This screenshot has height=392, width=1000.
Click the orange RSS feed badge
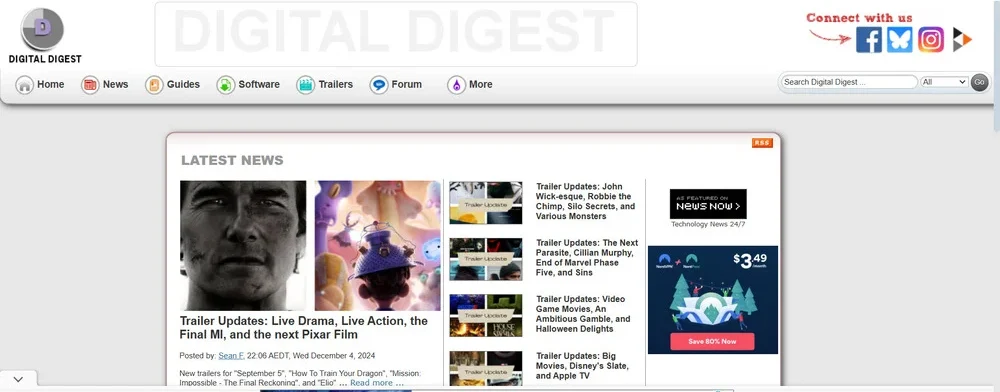point(762,143)
